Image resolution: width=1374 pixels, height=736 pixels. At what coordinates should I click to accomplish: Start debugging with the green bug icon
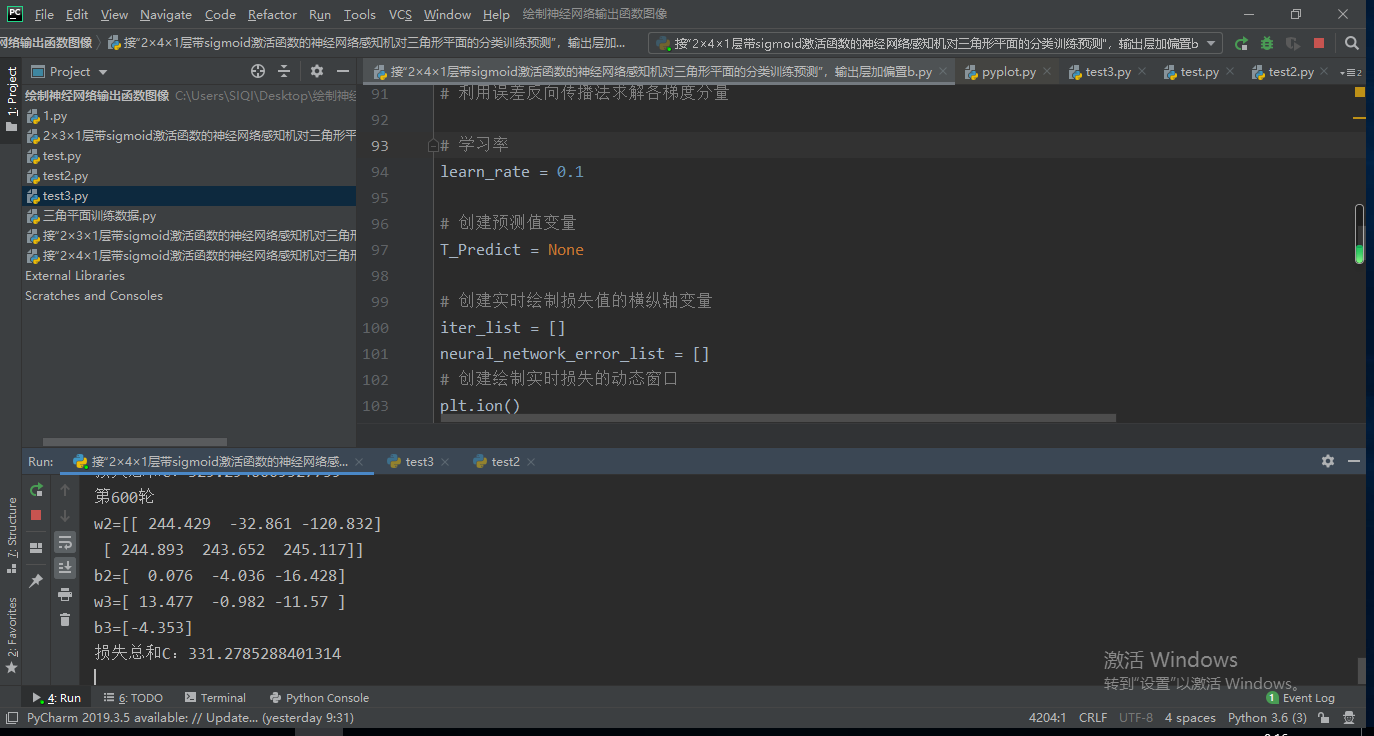(1267, 44)
